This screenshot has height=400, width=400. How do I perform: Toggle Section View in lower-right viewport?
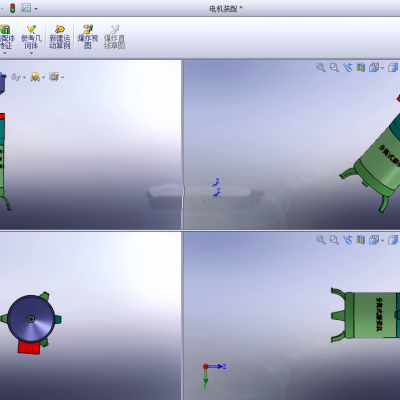(x=361, y=240)
